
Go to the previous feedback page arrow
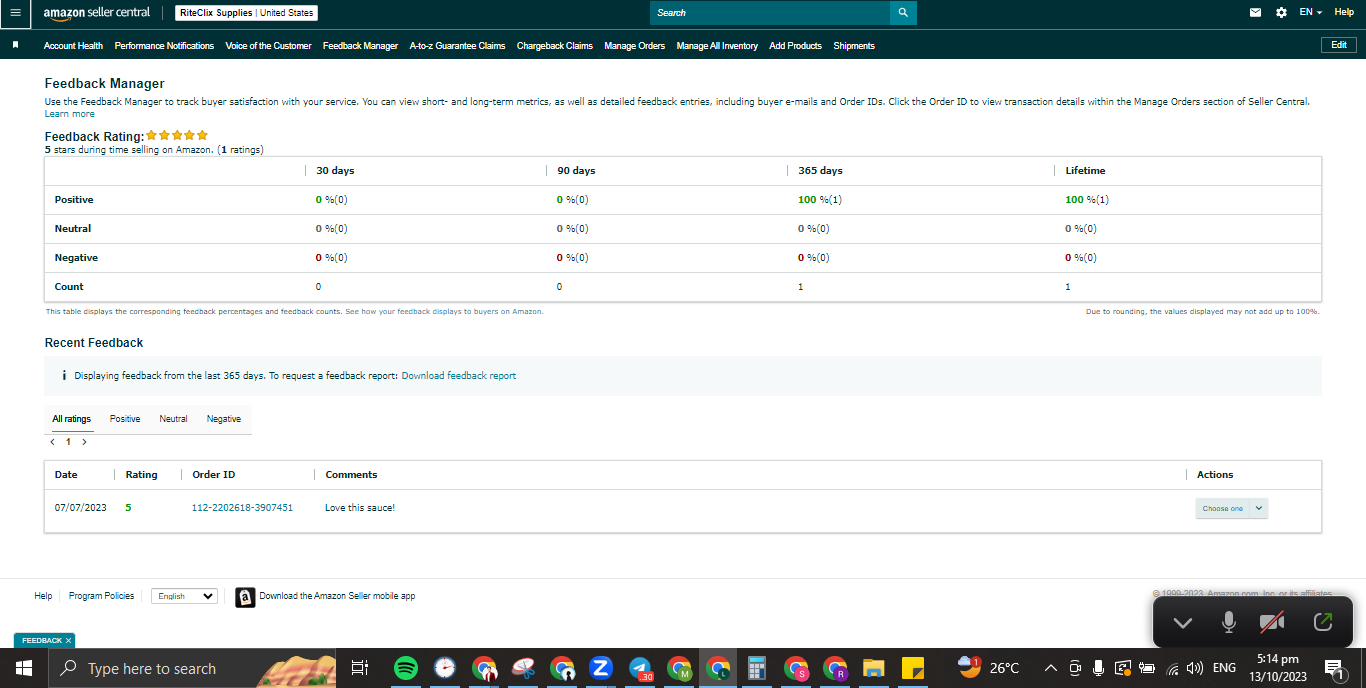[52, 441]
